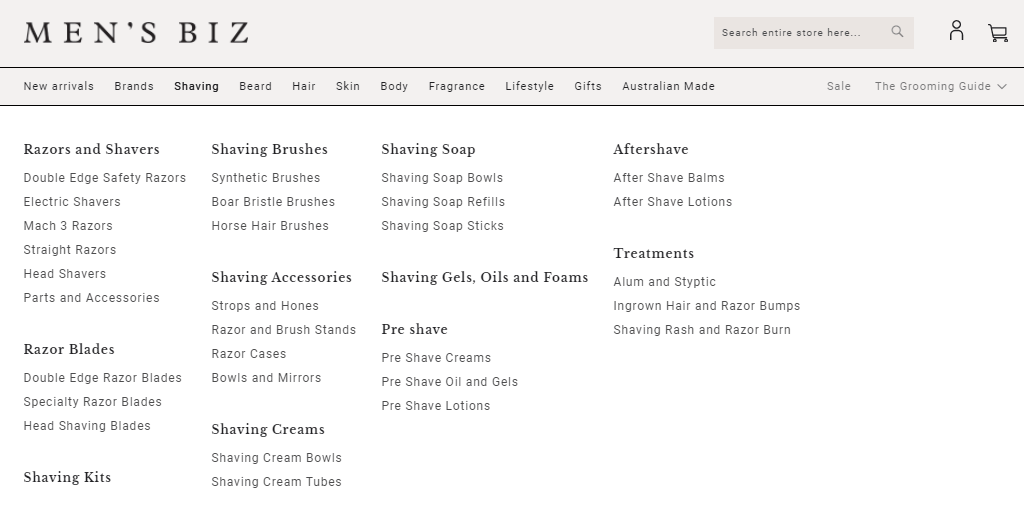Viewport: 1024px width, 508px height.
Task: Open the Hair menu
Action: [x=304, y=86]
